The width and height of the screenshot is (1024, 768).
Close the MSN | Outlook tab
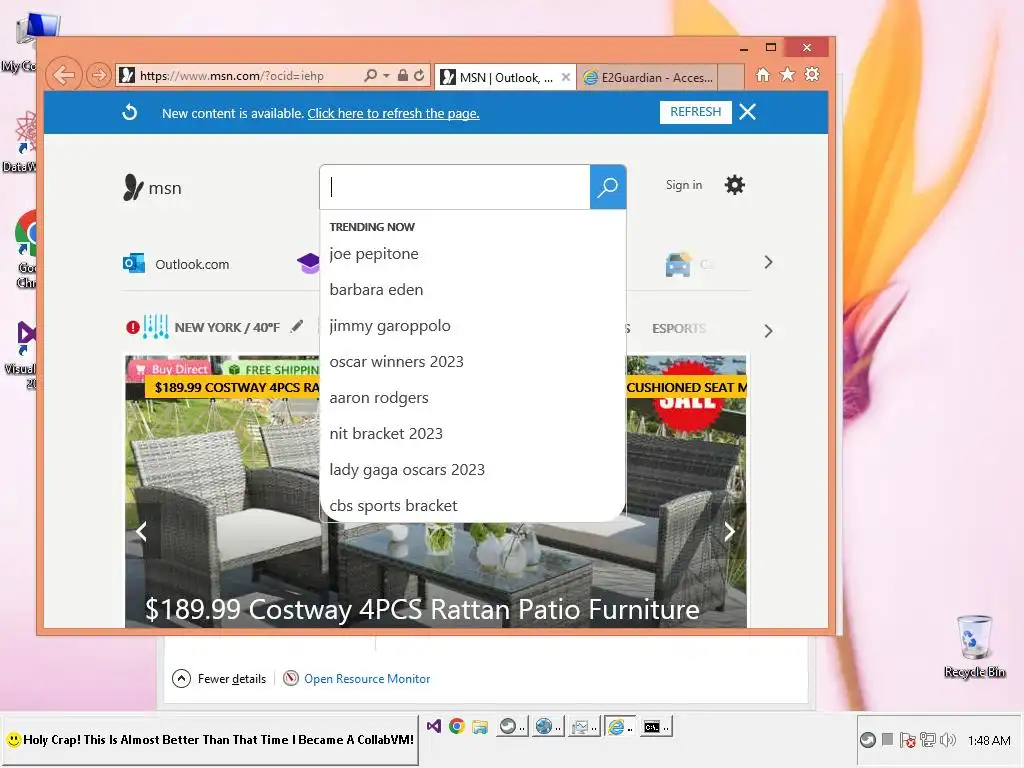[566, 77]
